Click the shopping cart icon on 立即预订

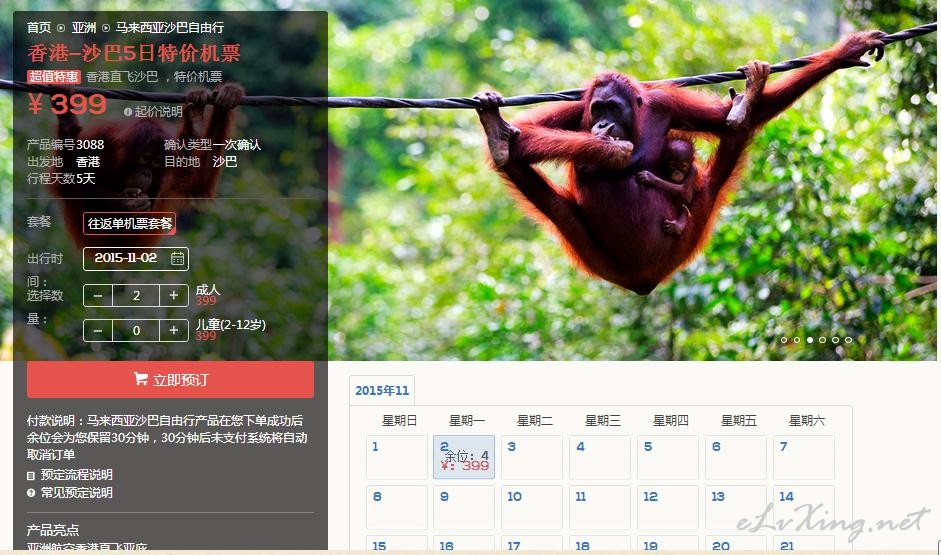coord(141,379)
